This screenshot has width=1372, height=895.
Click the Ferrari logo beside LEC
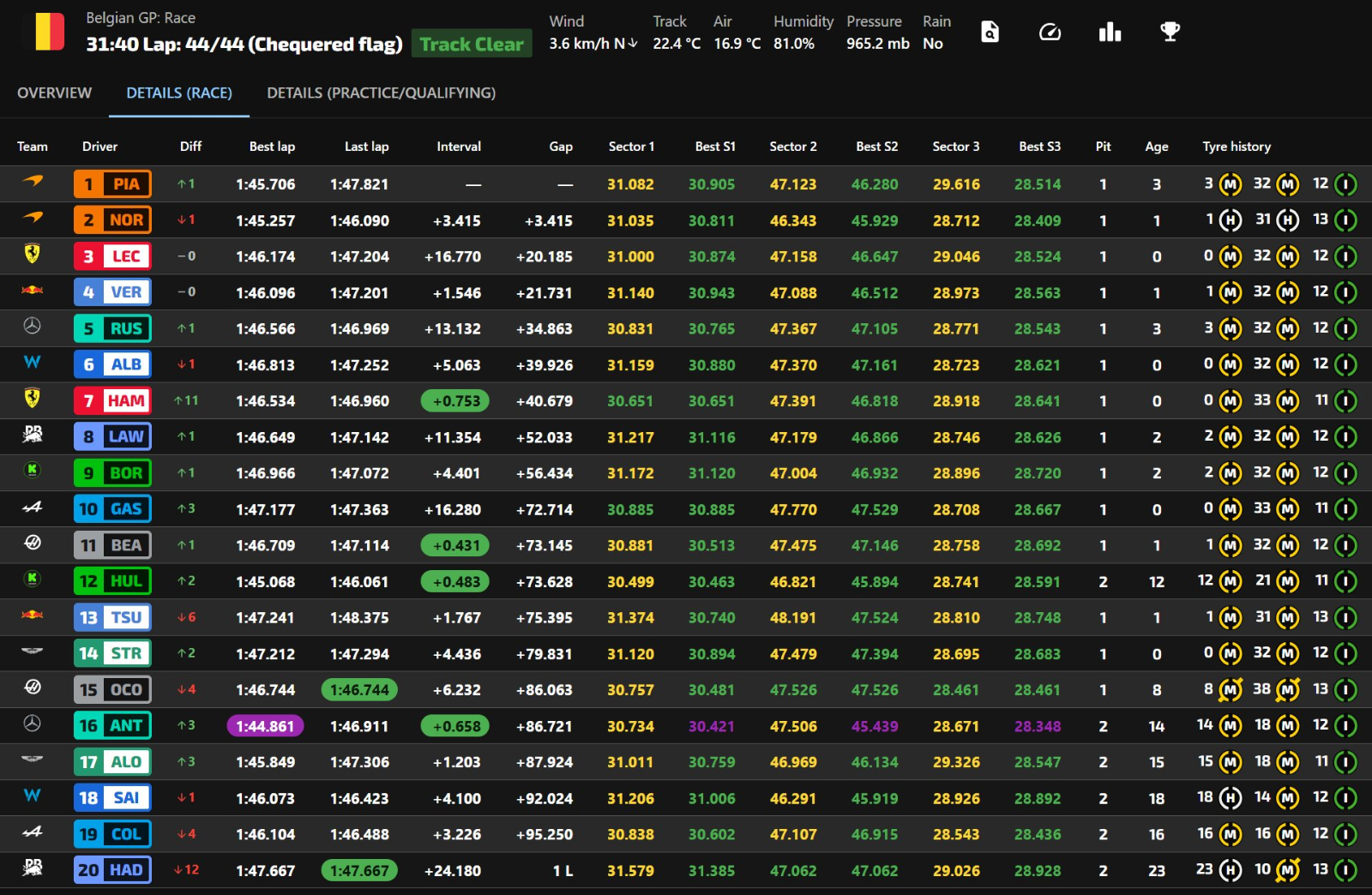(32, 254)
